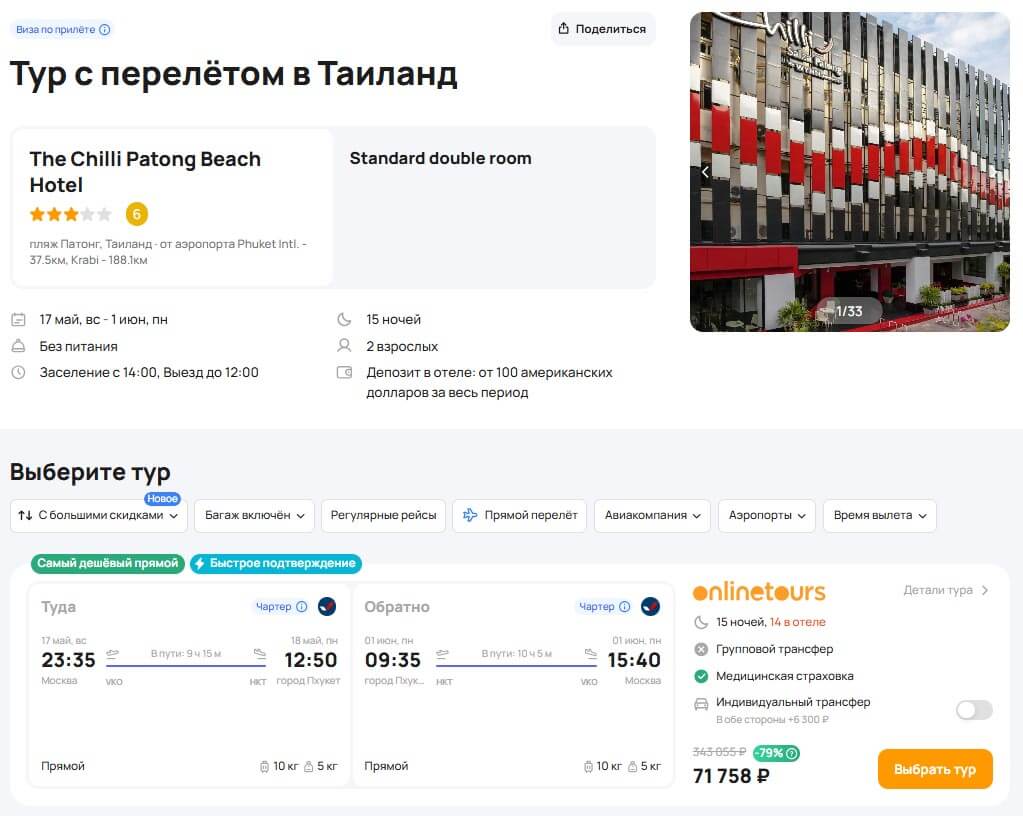Viewport: 1023px width, 816px height.
Task: Click the moon icon next to 15 ночей
Action: point(344,320)
